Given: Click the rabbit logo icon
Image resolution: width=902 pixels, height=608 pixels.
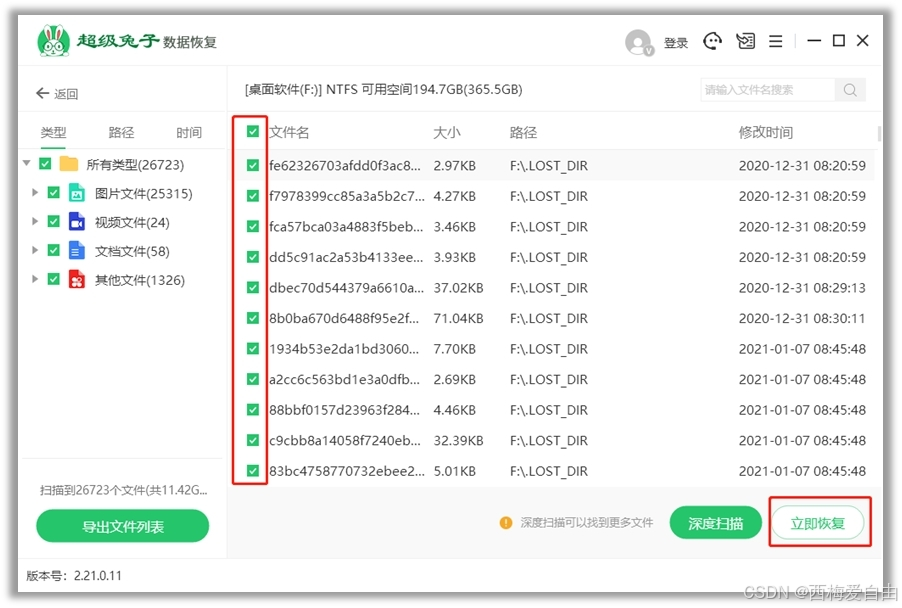Looking at the screenshot, I should 53,40.
